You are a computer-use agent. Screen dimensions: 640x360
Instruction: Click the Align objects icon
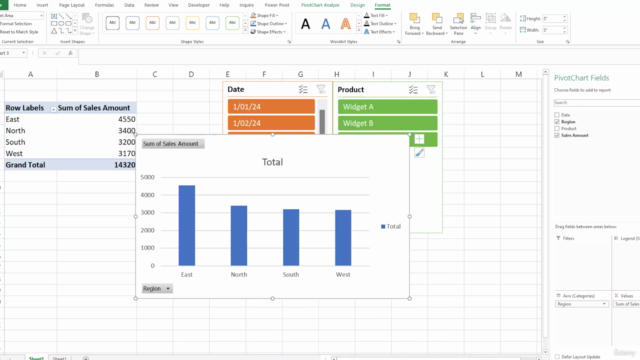(x=476, y=18)
